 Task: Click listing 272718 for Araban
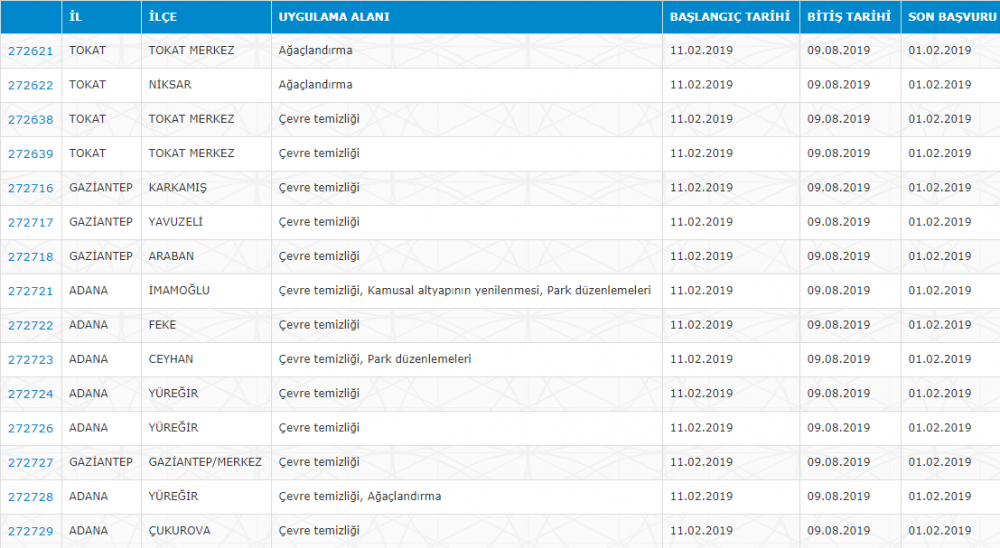click(x=31, y=257)
